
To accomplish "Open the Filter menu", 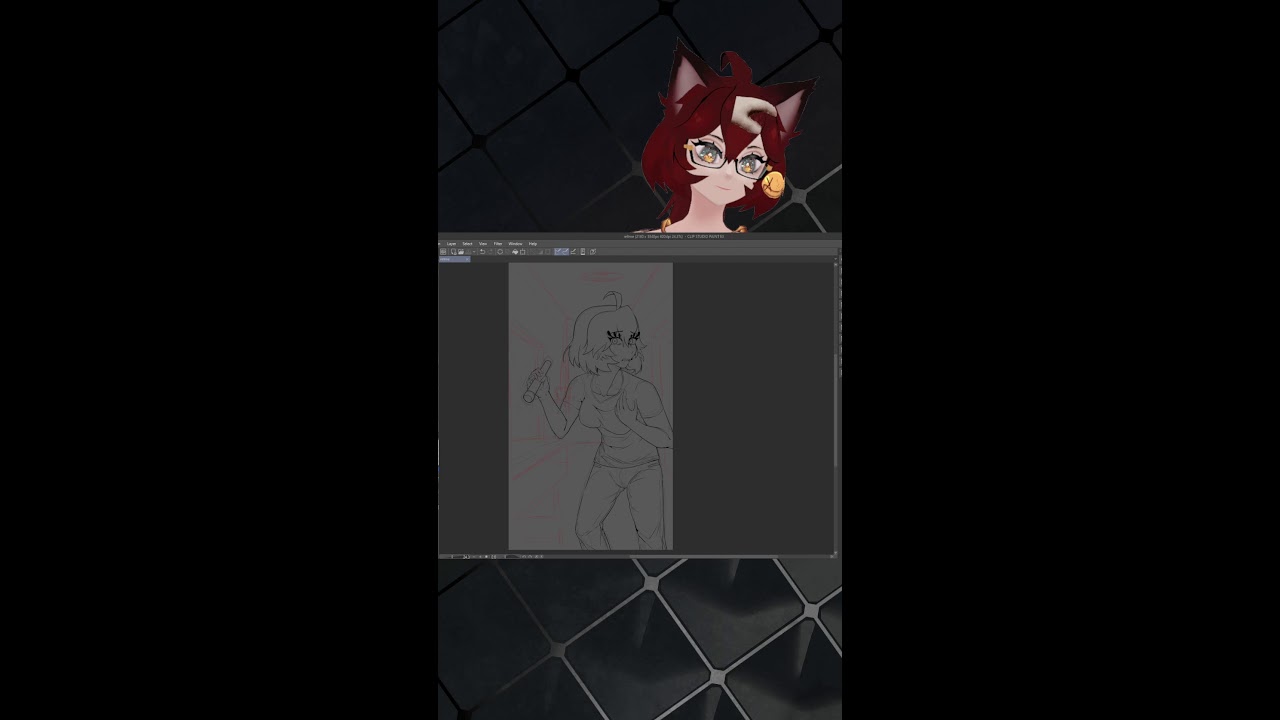I will [x=498, y=244].
